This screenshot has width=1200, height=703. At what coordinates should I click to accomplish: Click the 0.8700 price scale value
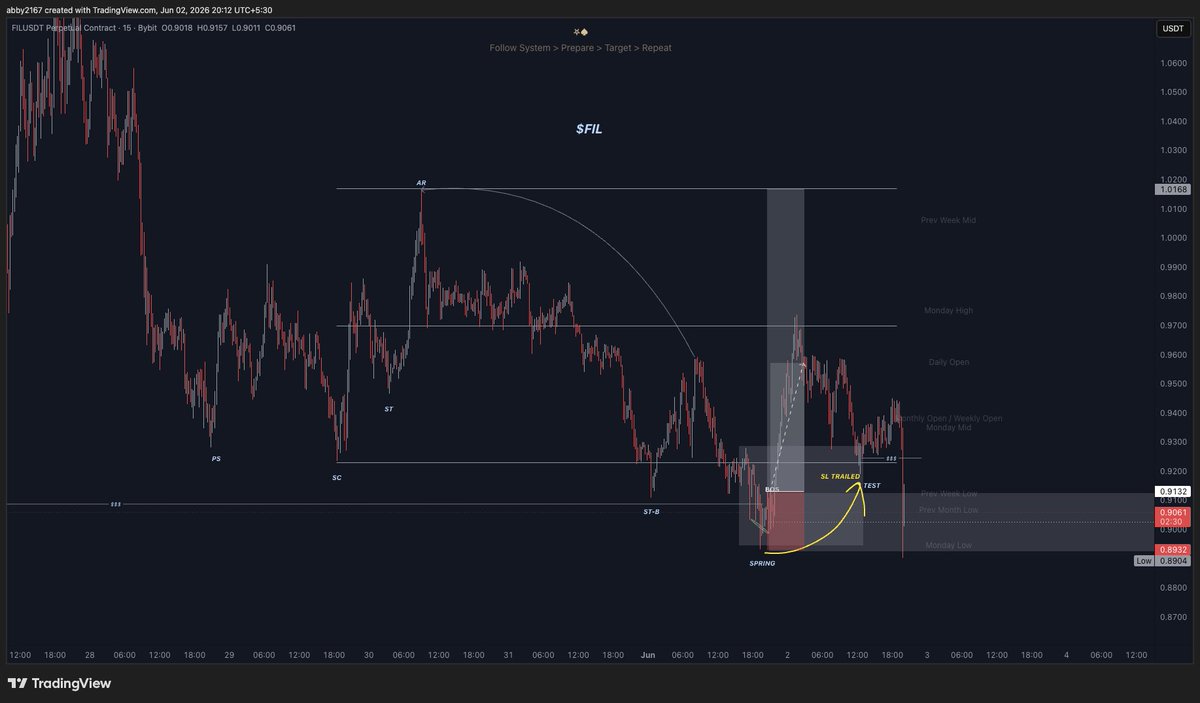(1174, 618)
